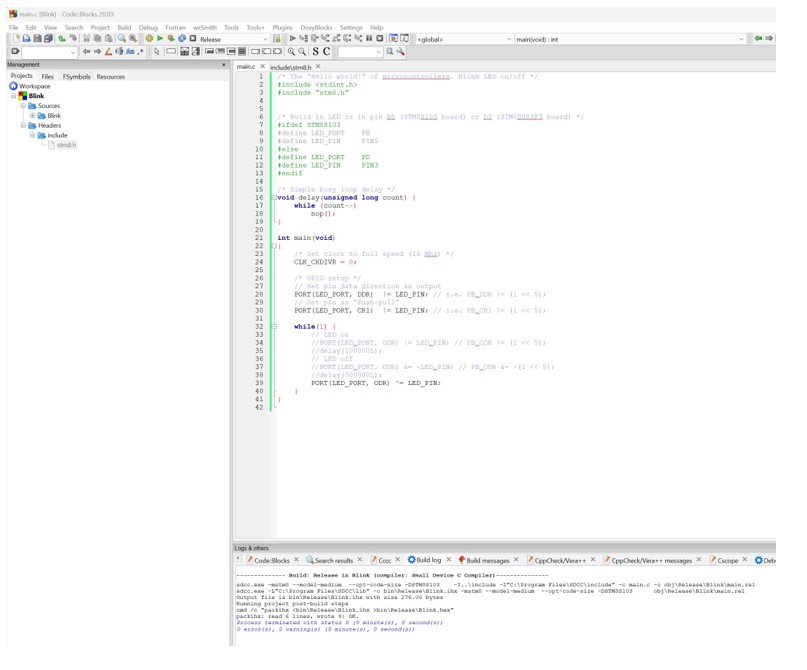
Task: Collapse the Sources folder node
Action: [x=23, y=105]
